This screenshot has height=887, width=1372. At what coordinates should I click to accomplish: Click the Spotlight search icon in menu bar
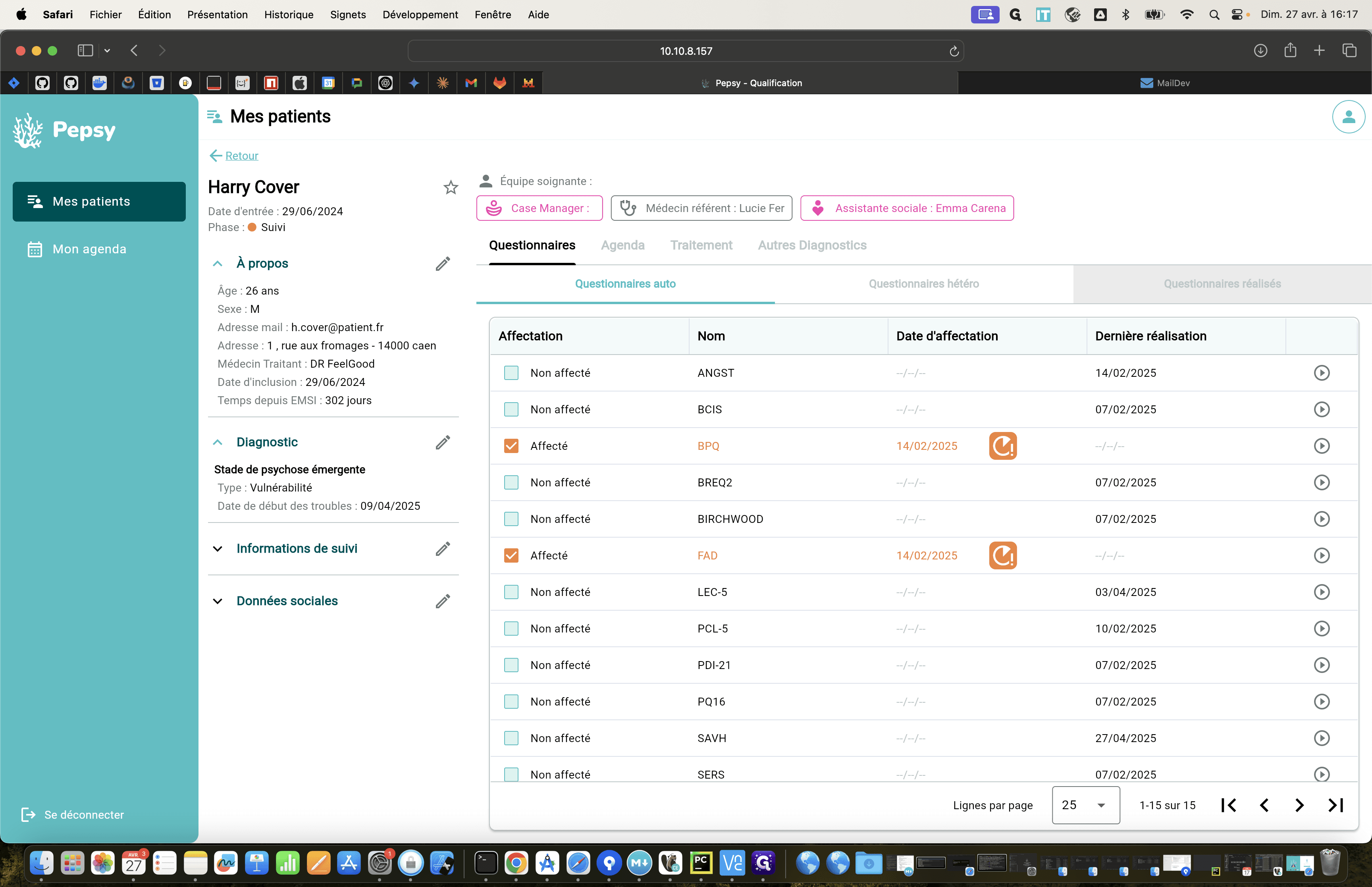tap(1214, 14)
